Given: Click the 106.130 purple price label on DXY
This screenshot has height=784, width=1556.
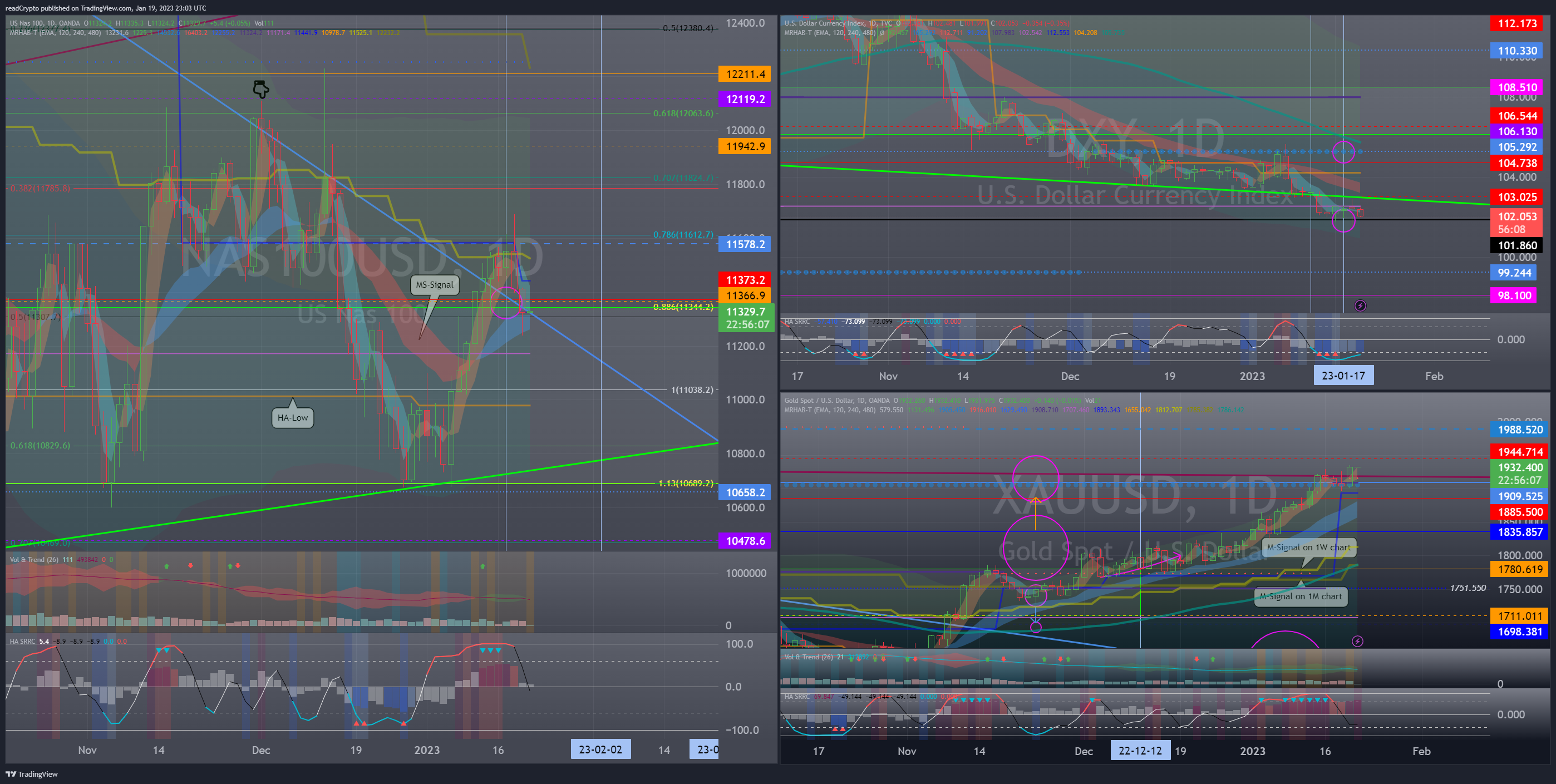Looking at the screenshot, I should [x=1516, y=131].
